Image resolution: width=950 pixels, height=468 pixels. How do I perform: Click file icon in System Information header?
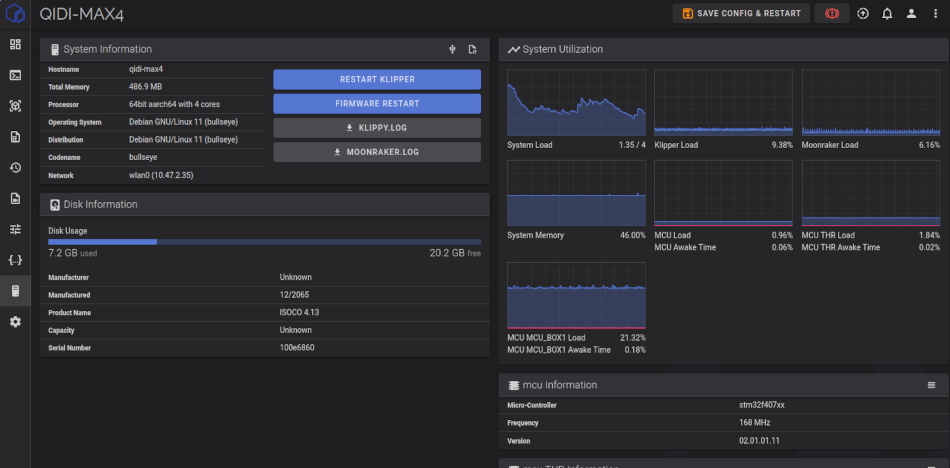[x=472, y=49]
